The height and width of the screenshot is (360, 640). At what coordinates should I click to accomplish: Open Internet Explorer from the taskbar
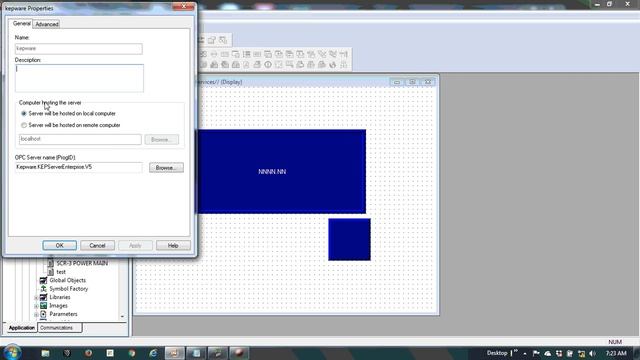point(153,353)
